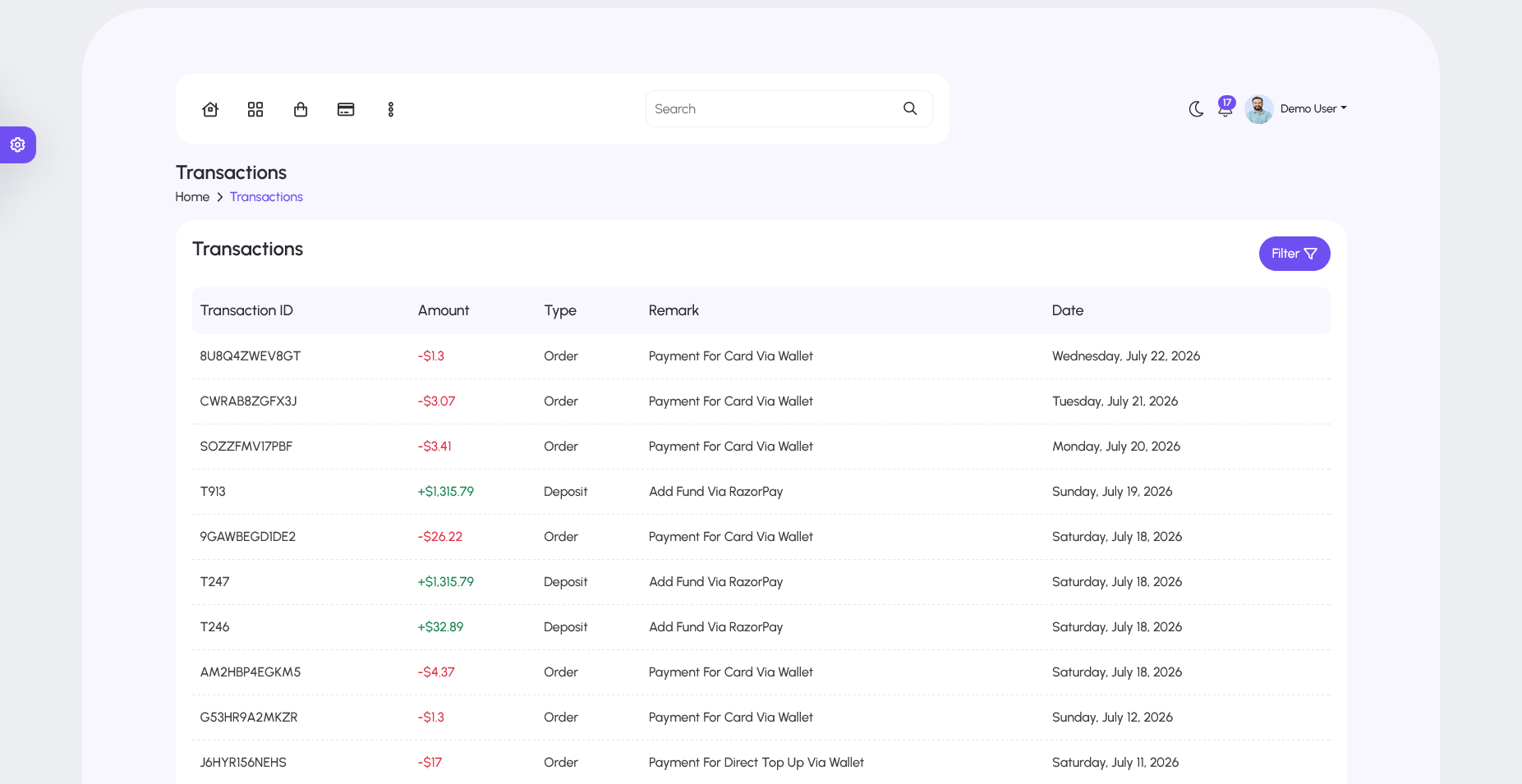Click the Order type in row 9GAWBEGDIDE2
The width and height of the screenshot is (1522, 784).
tap(561, 537)
